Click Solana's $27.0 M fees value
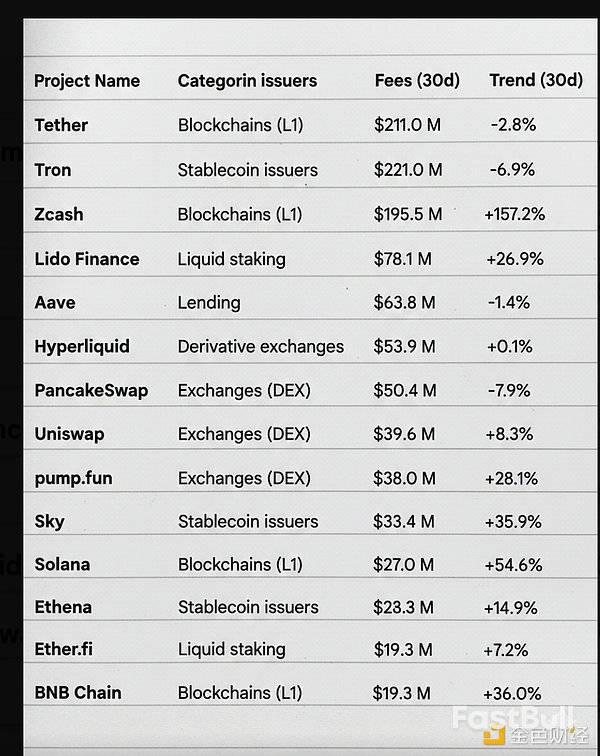This screenshot has height=756, width=600. pos(403,565)
